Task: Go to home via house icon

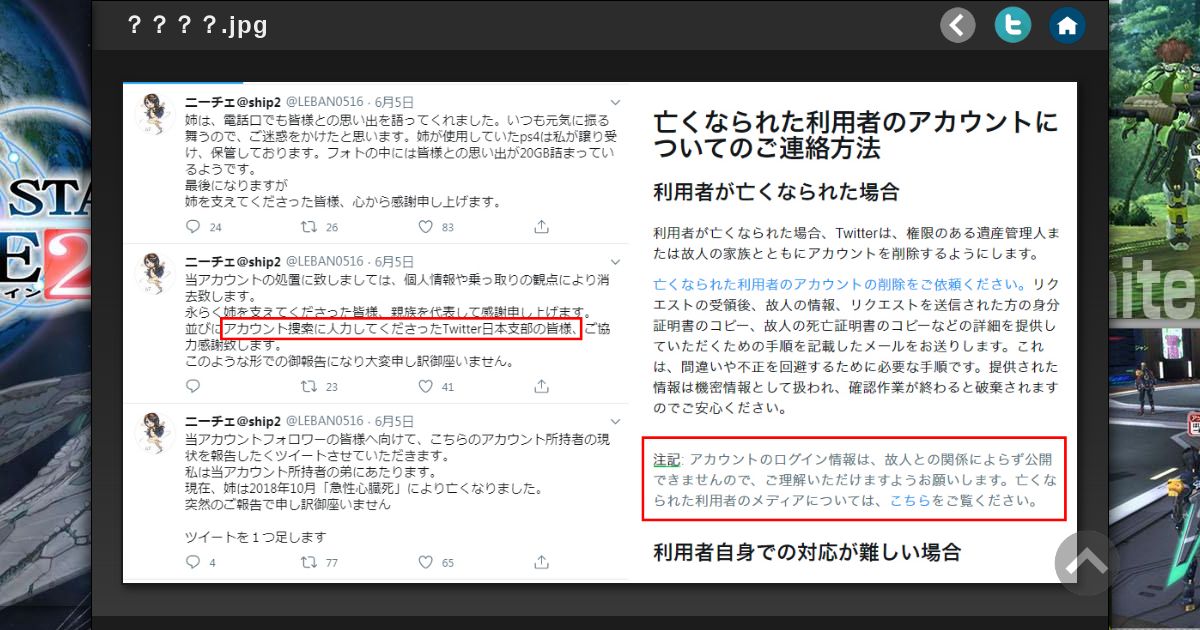Action: click(1067, 26)
